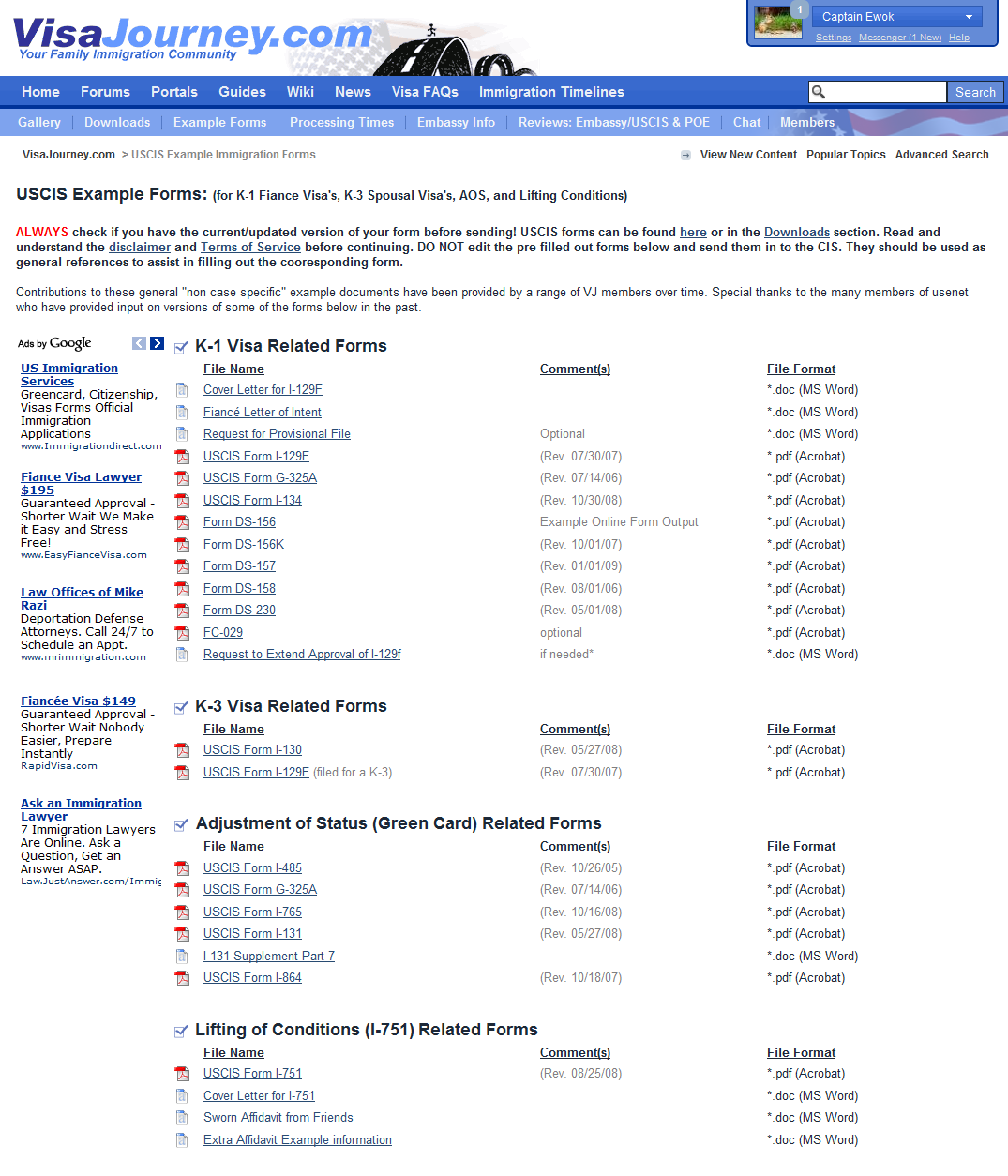This screenshot has height=1176, width=1008.
Task: Click into the search text field
Action: [886, 92]
